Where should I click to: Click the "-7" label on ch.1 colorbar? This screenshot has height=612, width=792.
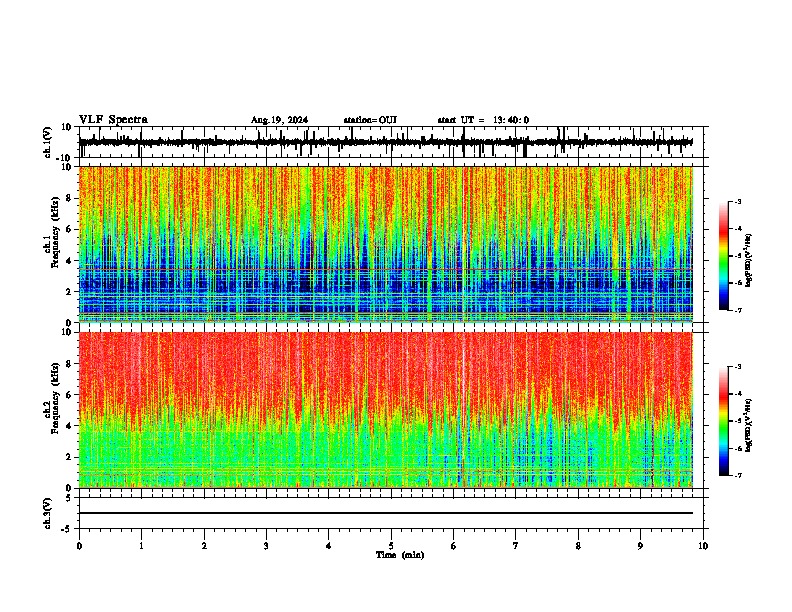coord(737,310)
